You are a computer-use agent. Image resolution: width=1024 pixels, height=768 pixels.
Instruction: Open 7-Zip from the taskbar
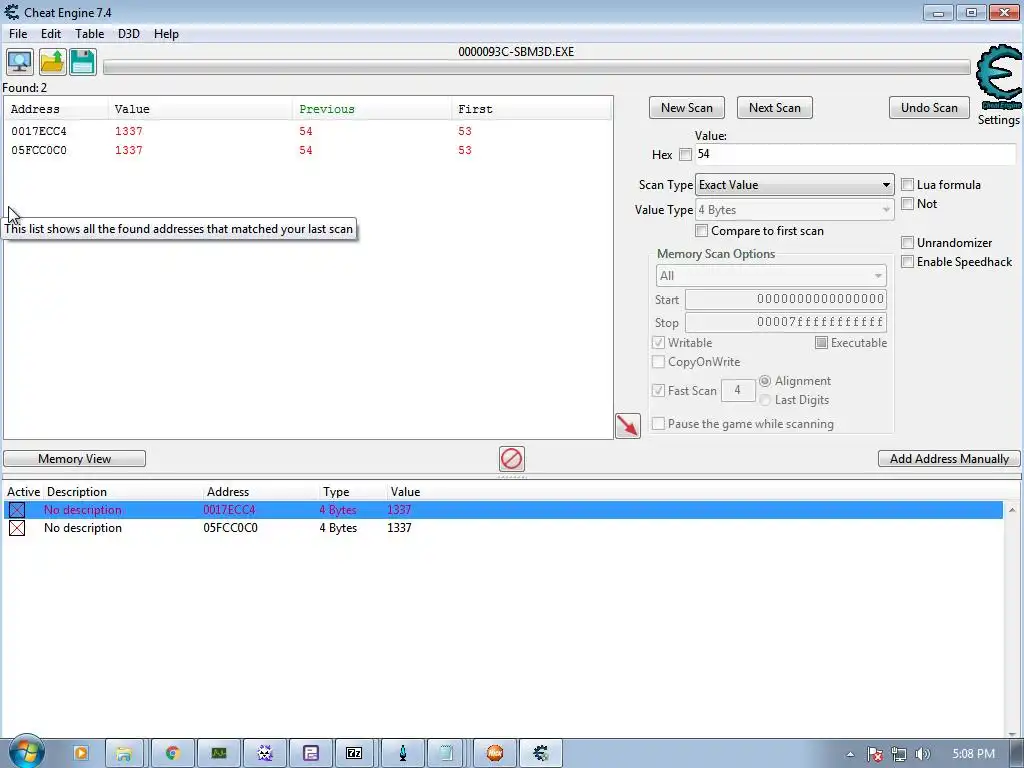(x=353, y=753)
